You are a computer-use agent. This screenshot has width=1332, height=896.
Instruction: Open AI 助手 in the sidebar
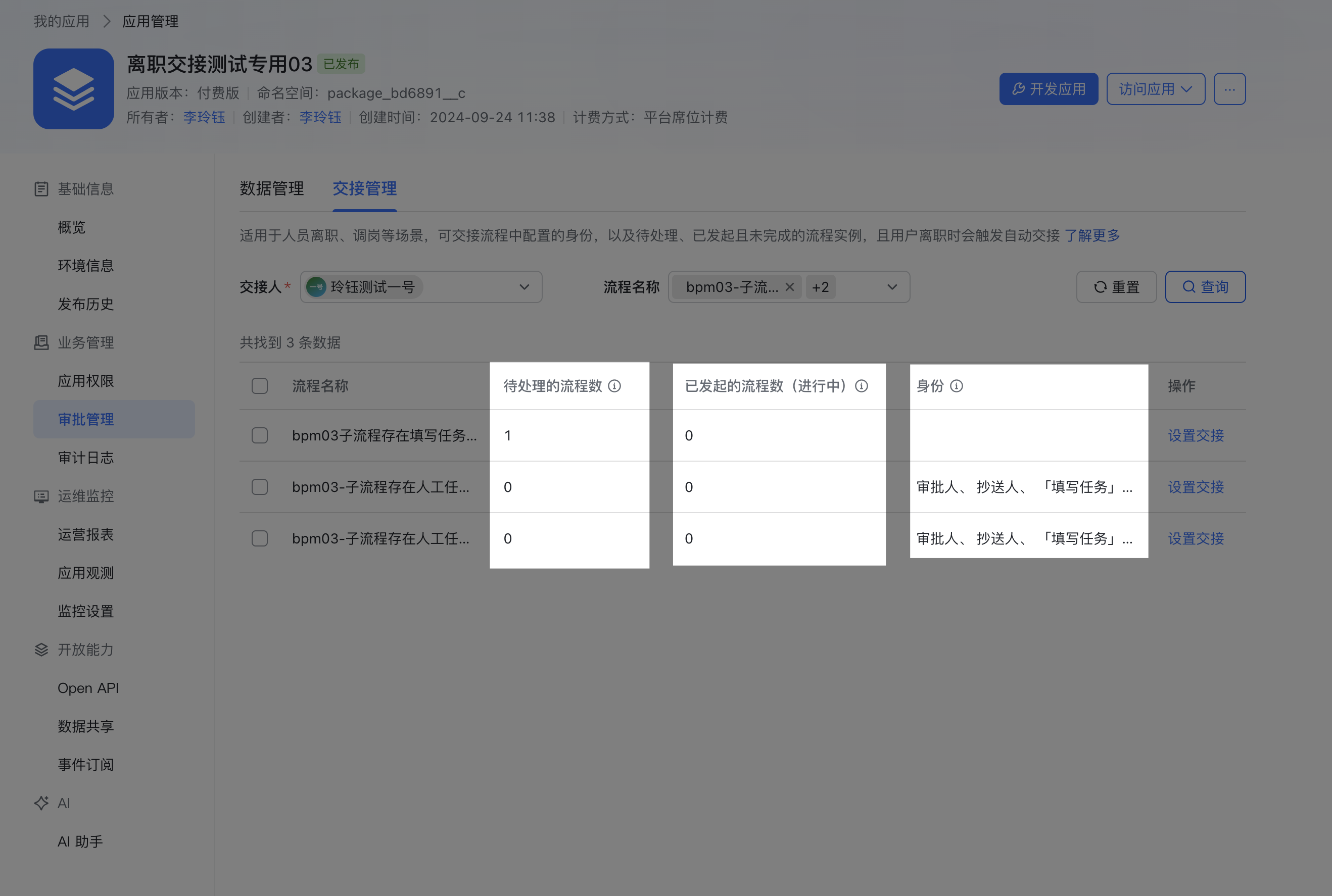80,842
